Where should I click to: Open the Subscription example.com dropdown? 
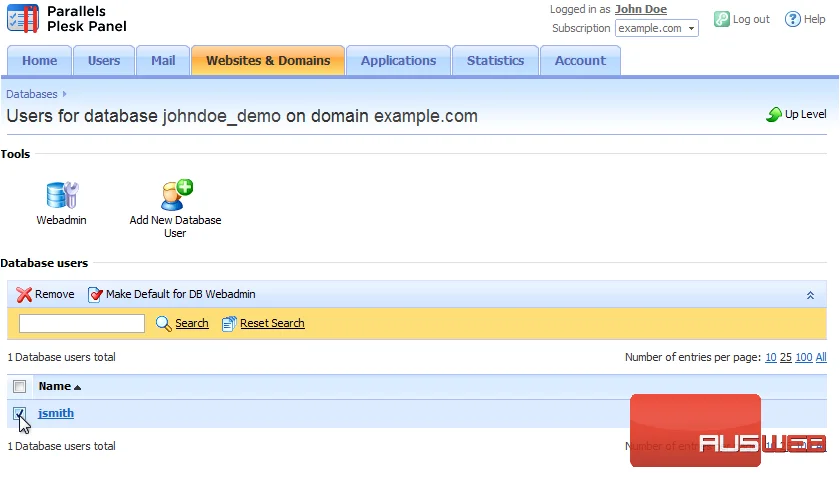[657, 28]
